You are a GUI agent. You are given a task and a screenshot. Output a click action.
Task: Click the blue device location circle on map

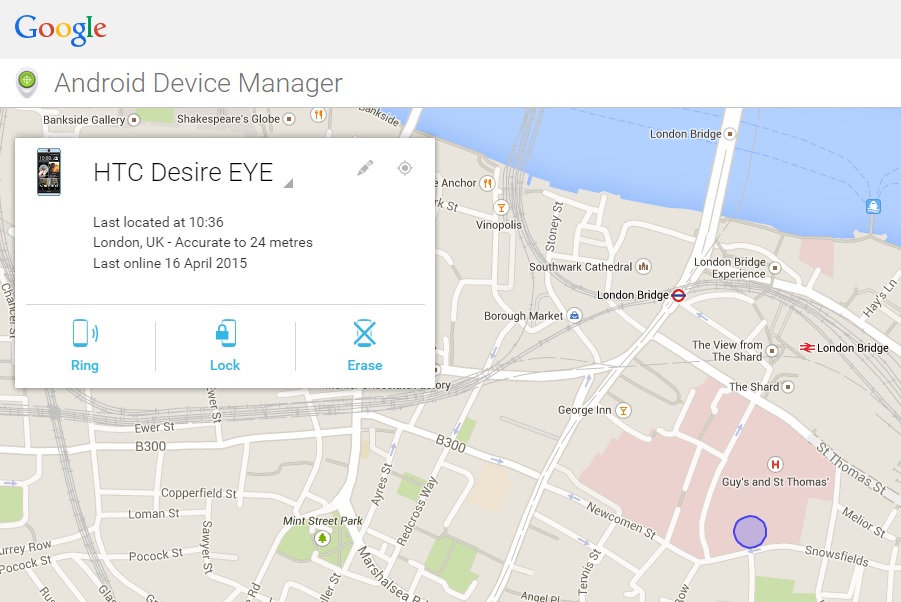(x=749, y=531)
